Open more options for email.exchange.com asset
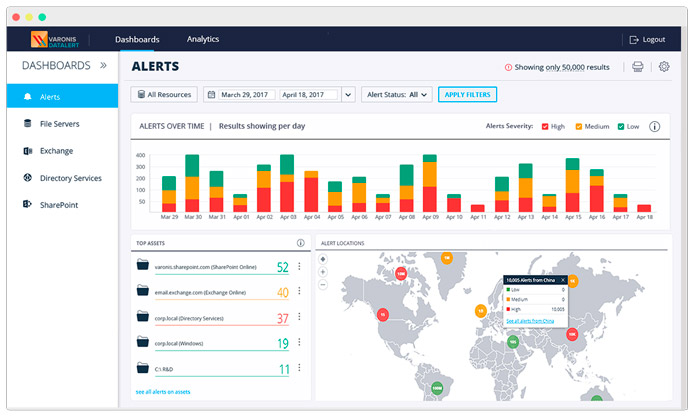696x418 pixels. 299,290
